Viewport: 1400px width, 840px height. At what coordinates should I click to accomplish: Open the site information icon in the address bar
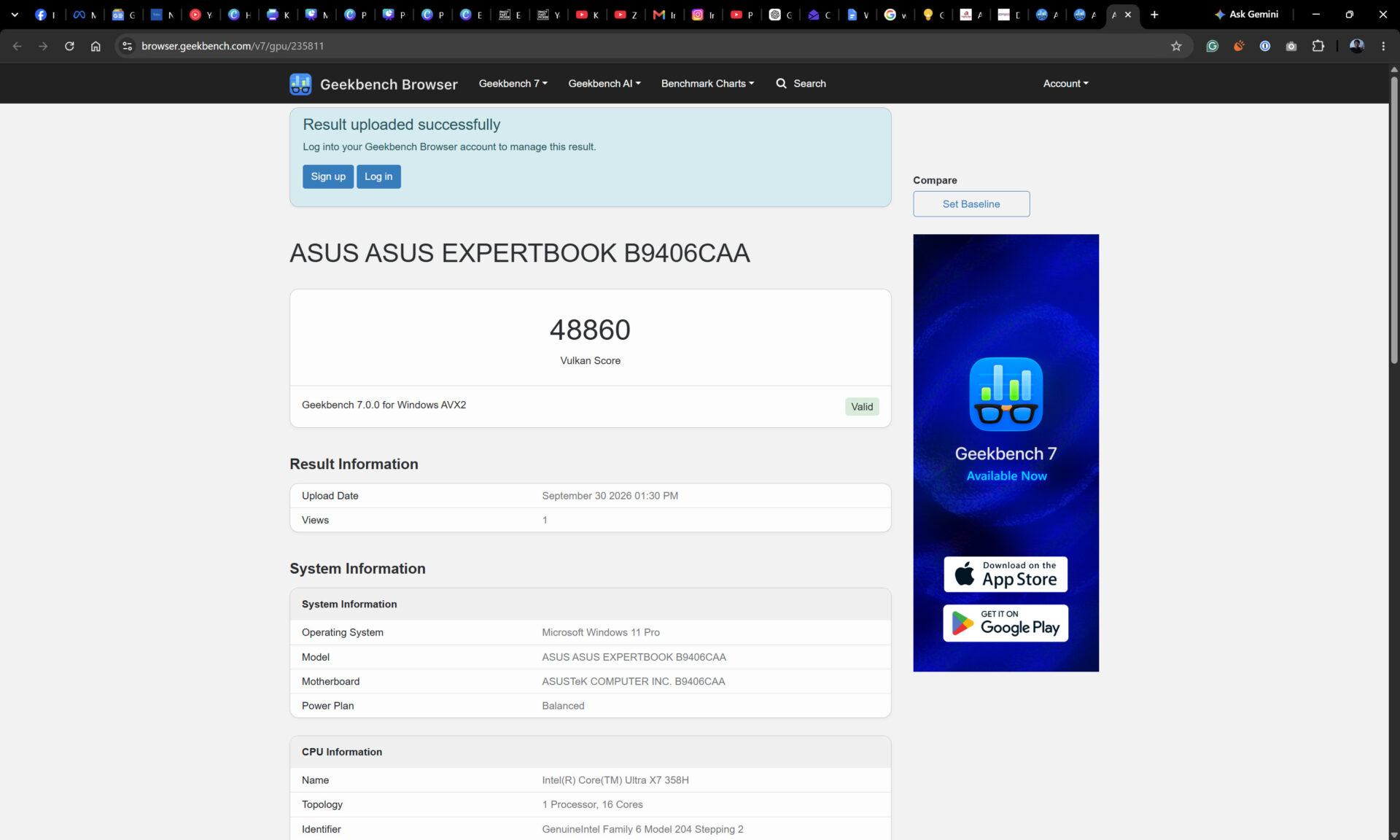tap(127, 46)
